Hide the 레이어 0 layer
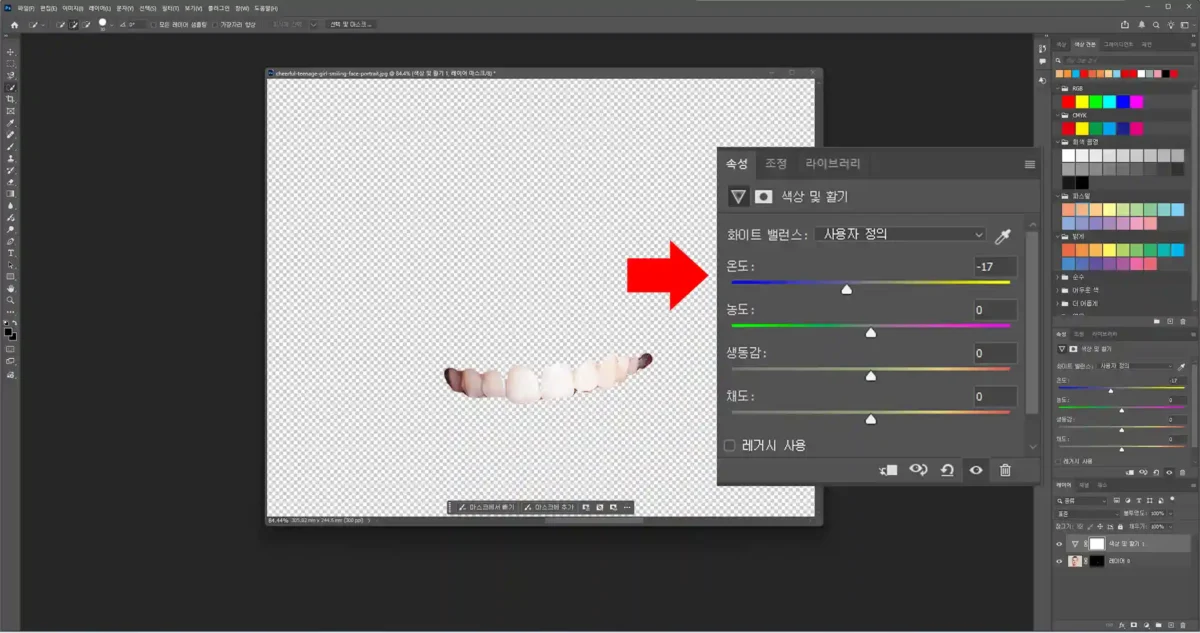 click(1059, 561)
